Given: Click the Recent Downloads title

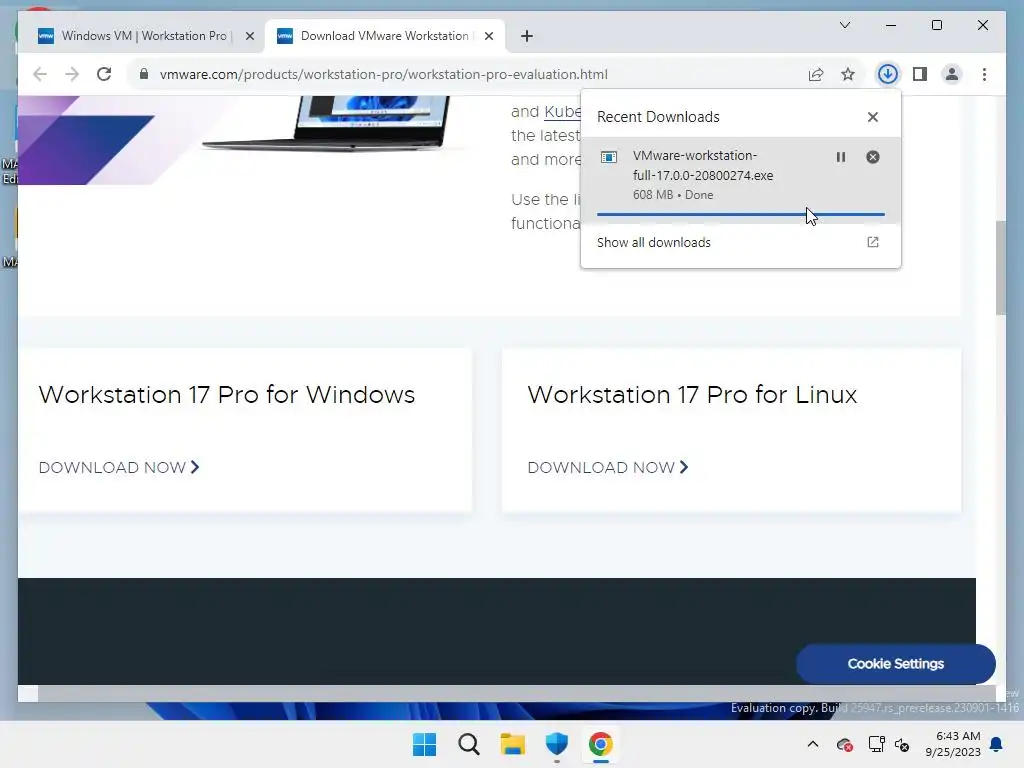Looking at the screenshot, I should pos(658,117).
